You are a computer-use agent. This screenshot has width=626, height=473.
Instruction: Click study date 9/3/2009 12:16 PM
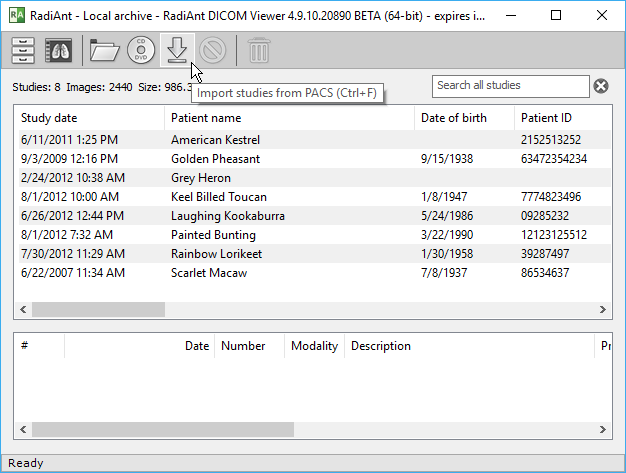click(69, 159)
